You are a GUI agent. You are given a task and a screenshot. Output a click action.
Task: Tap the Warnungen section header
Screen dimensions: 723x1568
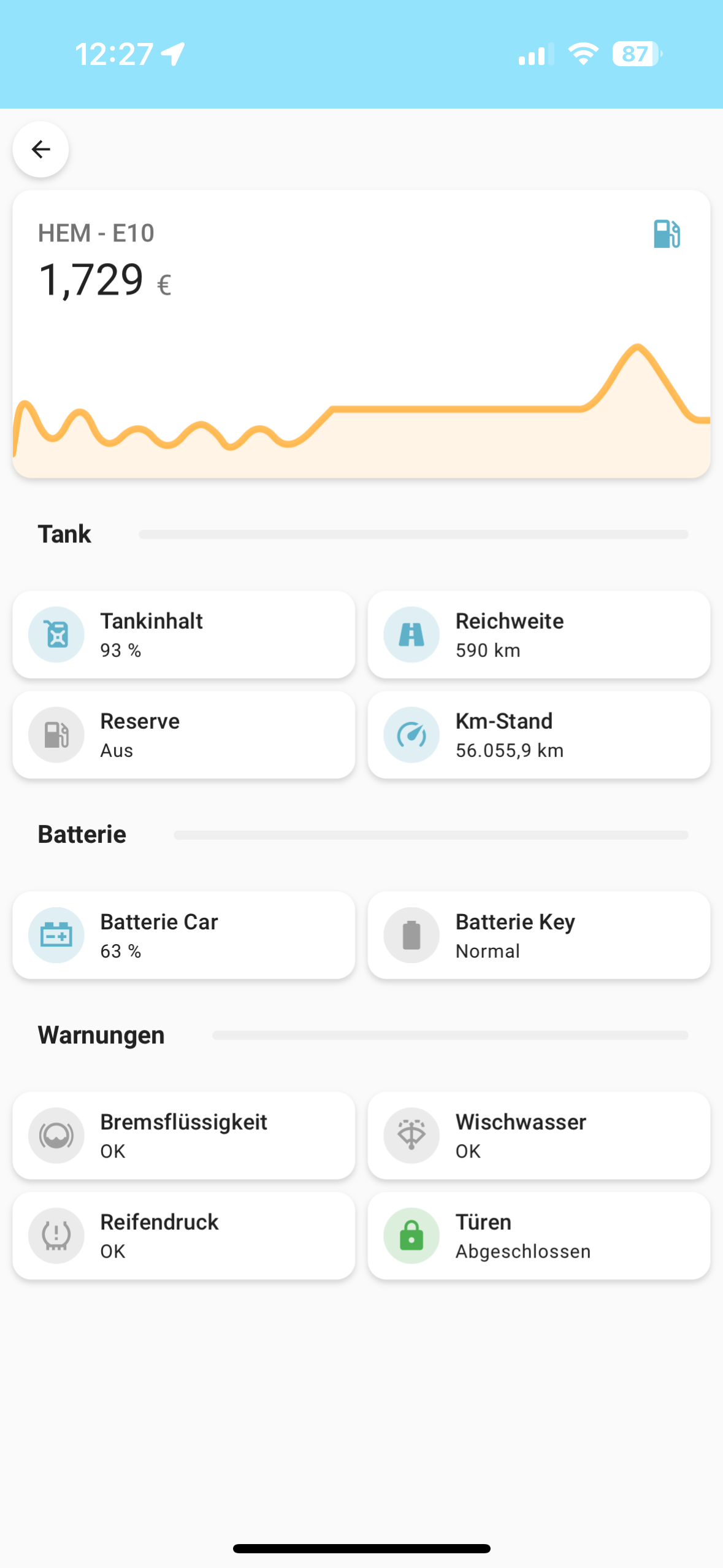point(101,1036)
